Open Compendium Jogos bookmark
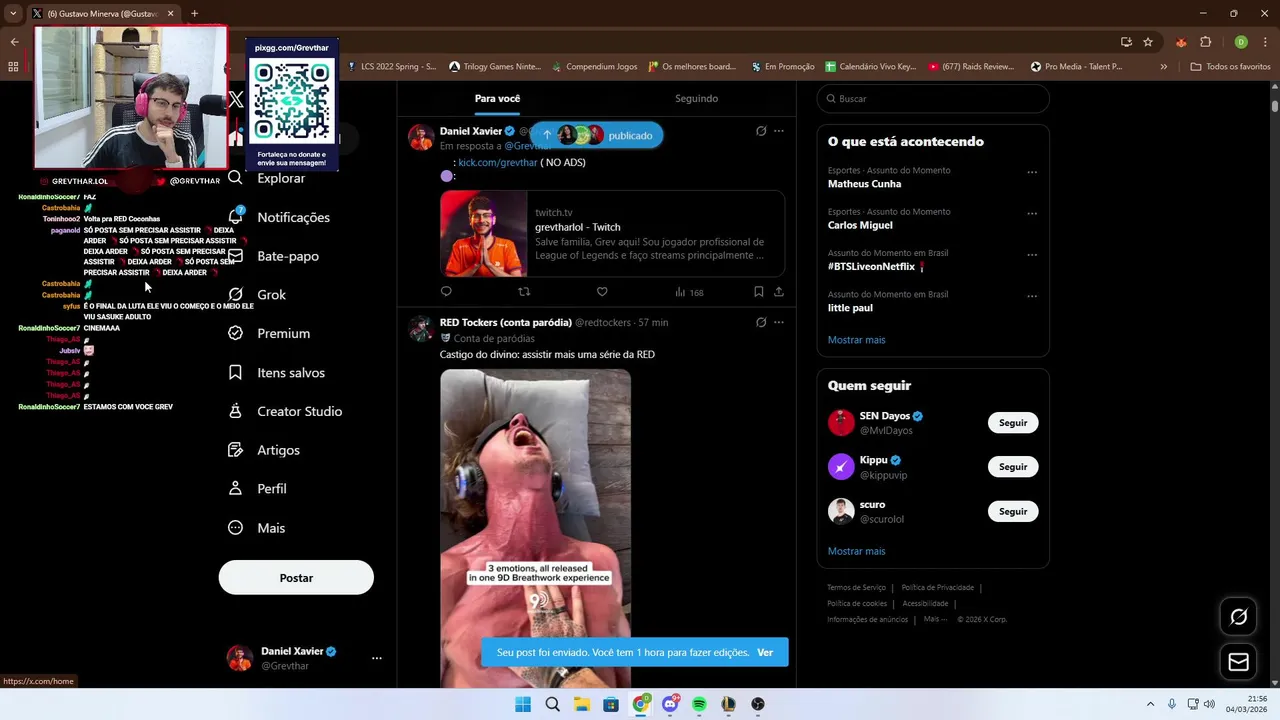 [593, 67]
